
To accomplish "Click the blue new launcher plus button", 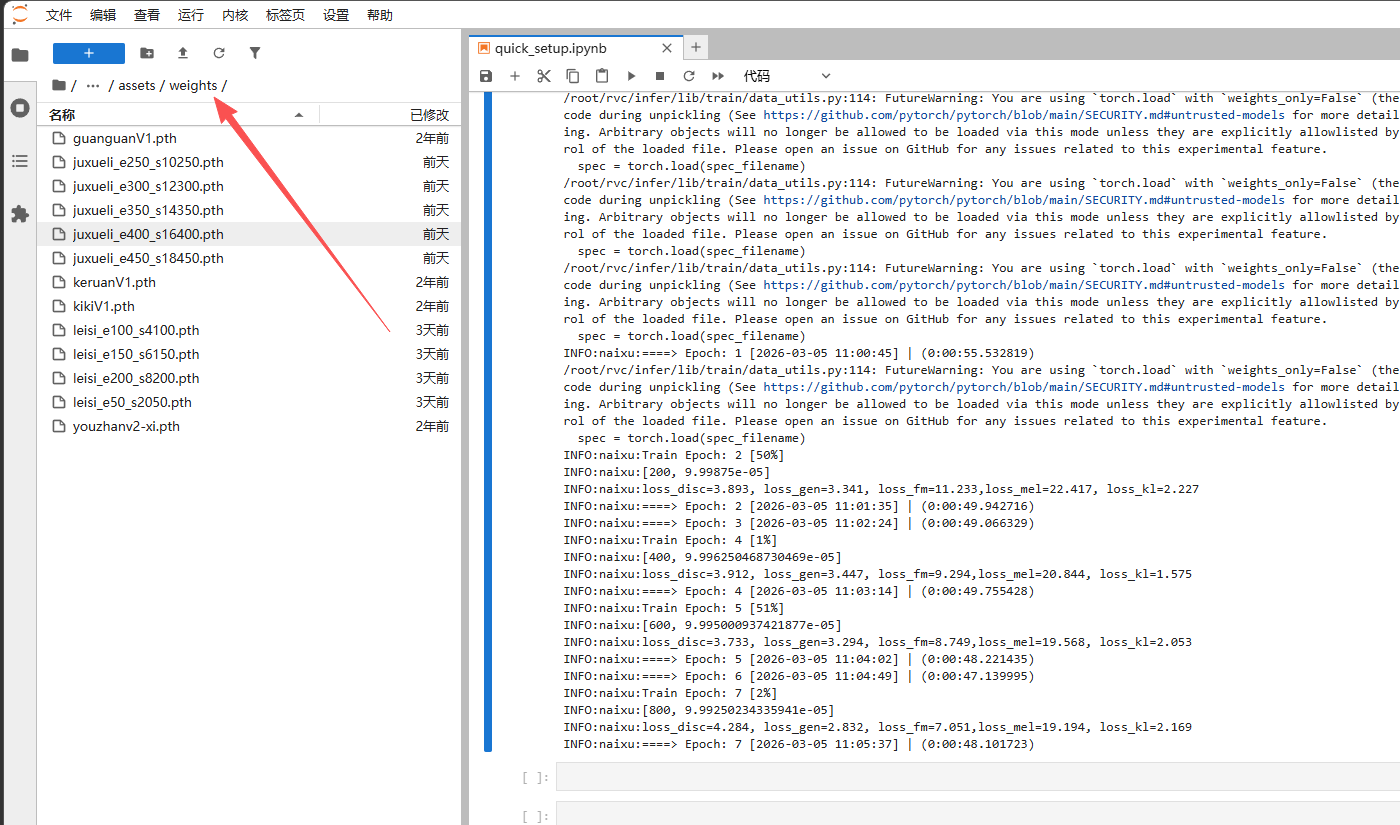I will [x=89, y=53].
